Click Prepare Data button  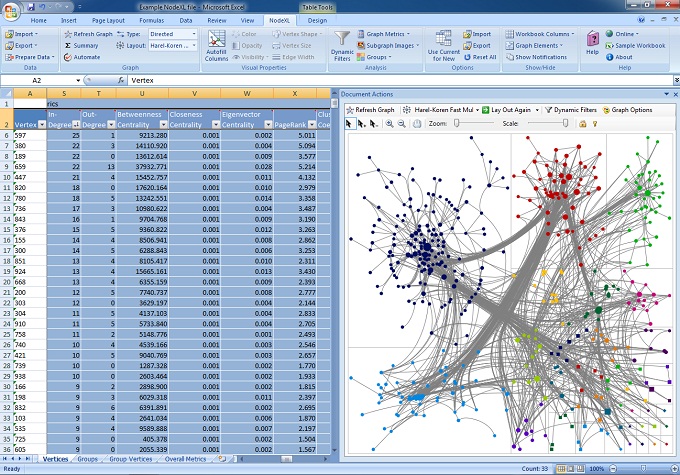pyautogui.click(x=30, y=57)
